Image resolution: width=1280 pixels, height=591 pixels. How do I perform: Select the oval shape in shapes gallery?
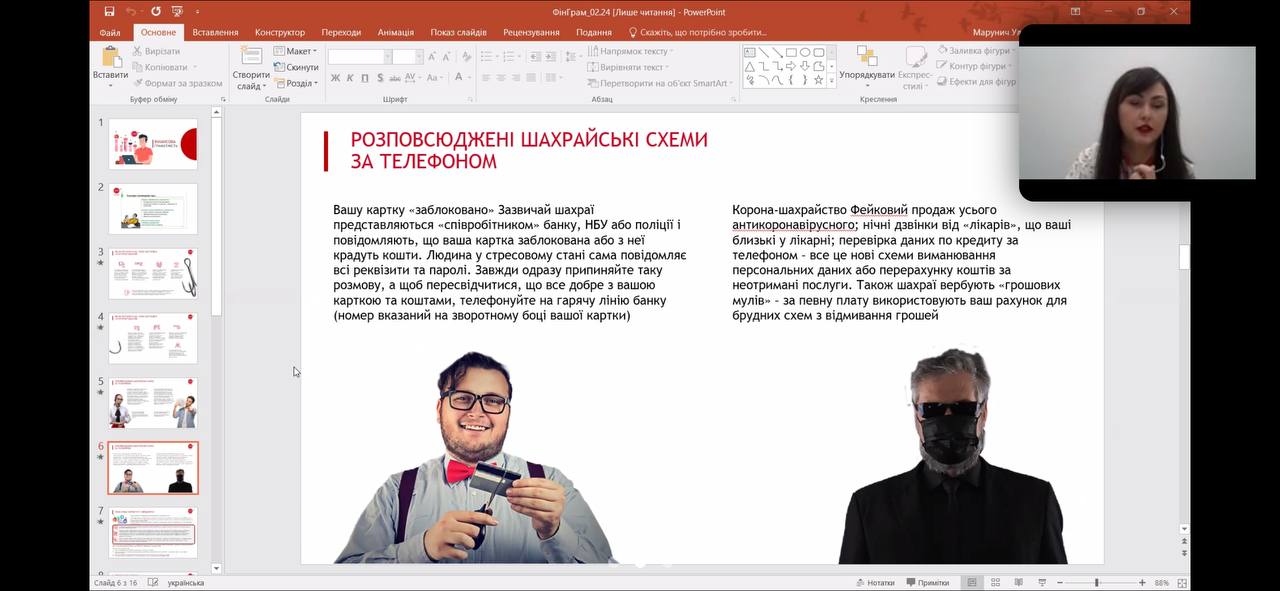point(804,52)
